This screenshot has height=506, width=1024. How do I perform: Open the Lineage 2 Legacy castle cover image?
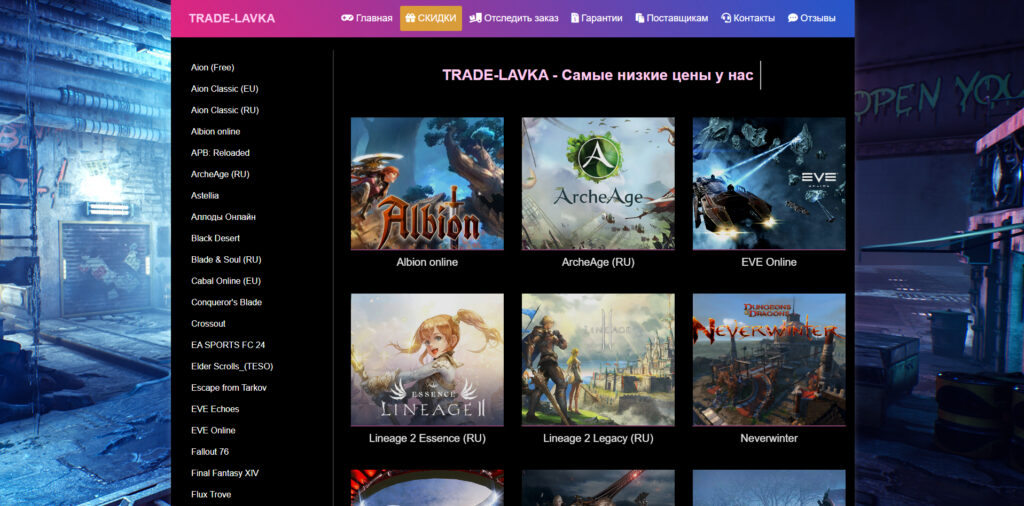pos(598,360)
